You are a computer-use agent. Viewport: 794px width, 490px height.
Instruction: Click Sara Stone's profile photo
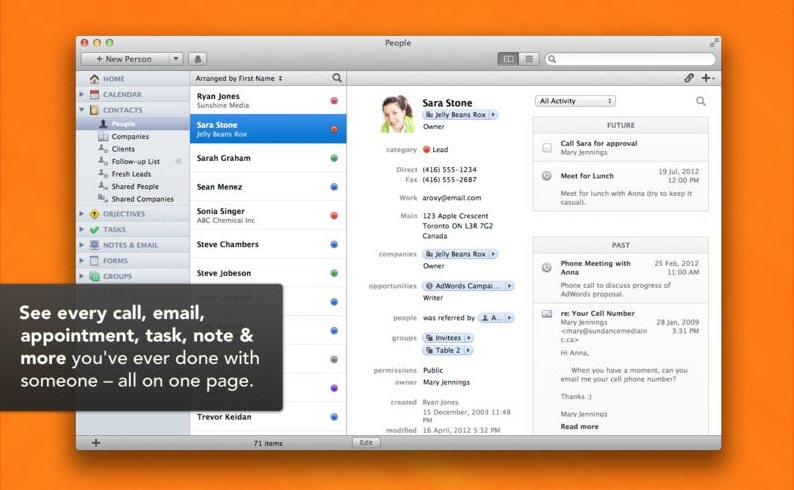point(398,114)
